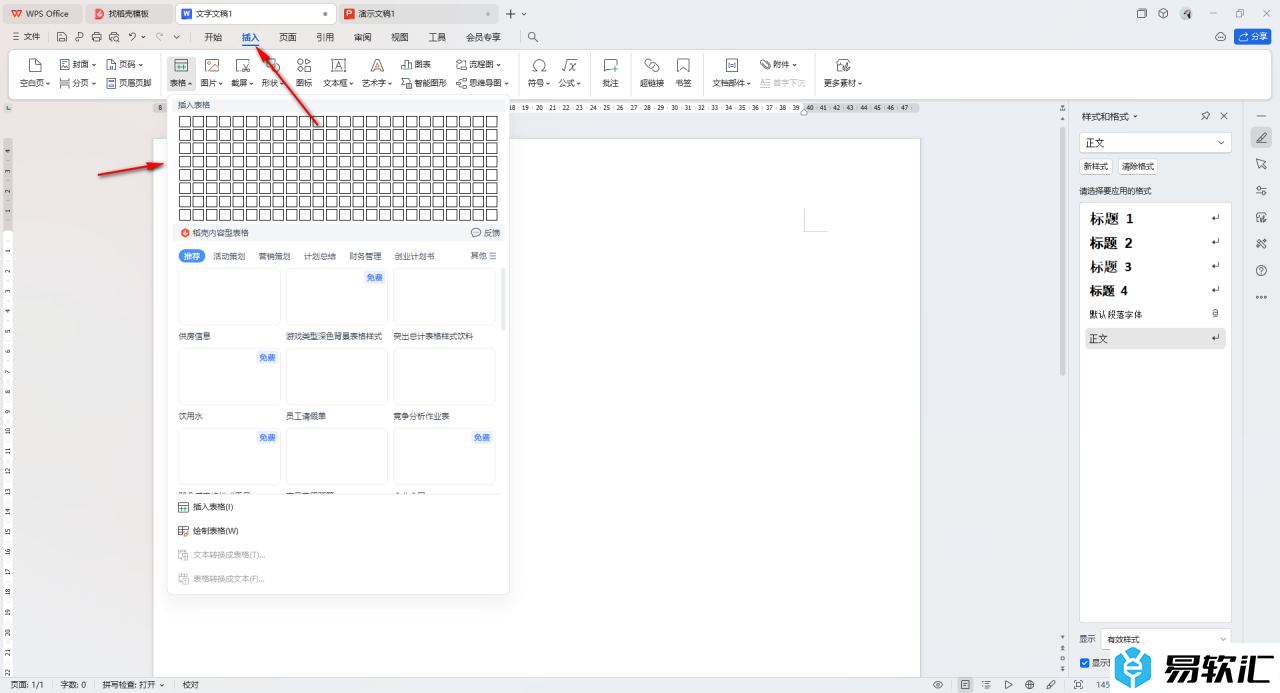The height and width of the screenshot is (693, 1280).
Task: Click the 公式 formula icon
Action: [x=569, y=65]
